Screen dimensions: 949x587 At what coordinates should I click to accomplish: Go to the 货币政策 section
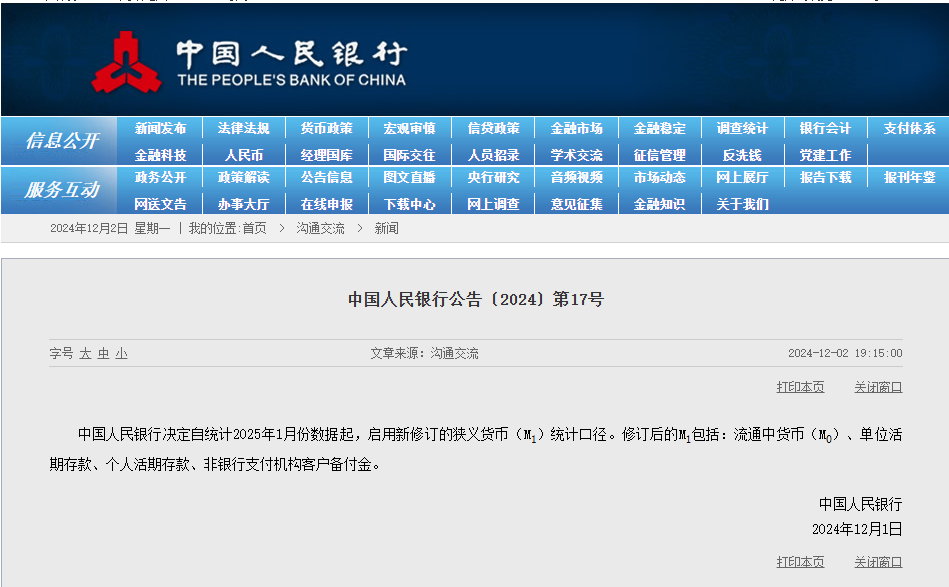[x=326, y=129]
